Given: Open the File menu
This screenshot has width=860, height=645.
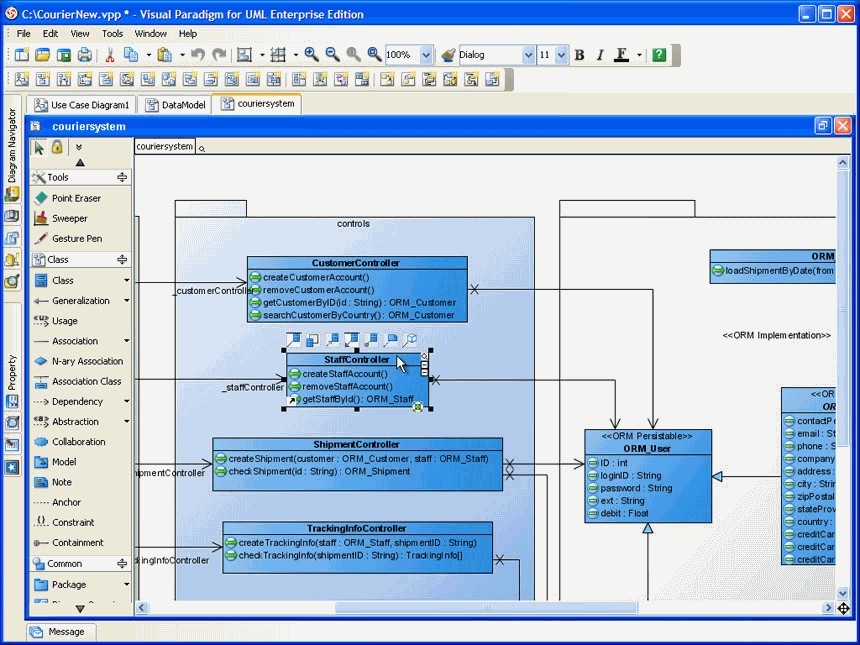Looking at the screenshot, I should 24,33.
